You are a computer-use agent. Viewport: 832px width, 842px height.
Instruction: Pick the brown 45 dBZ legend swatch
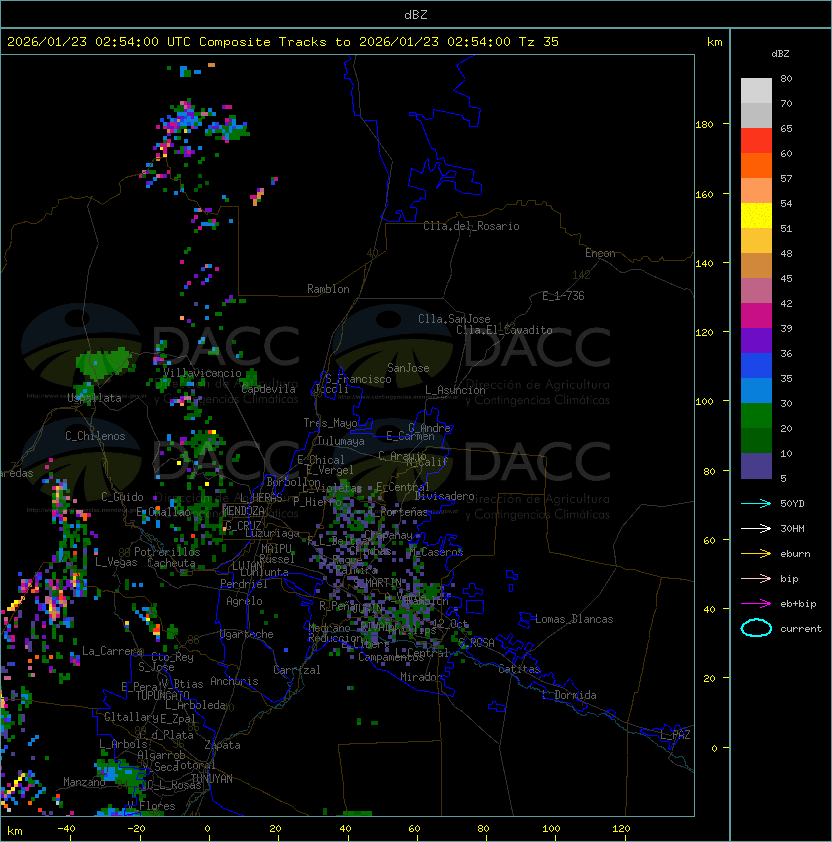tap(756, 266)
